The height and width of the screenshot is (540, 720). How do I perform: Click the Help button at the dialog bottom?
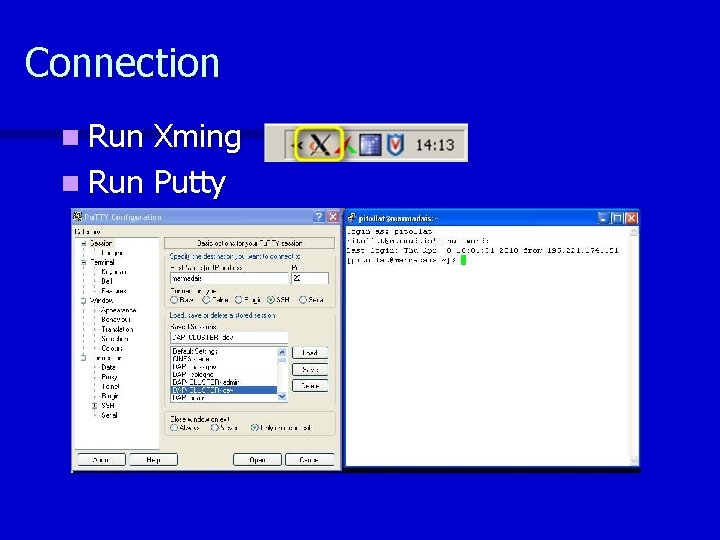click(153, 460)
